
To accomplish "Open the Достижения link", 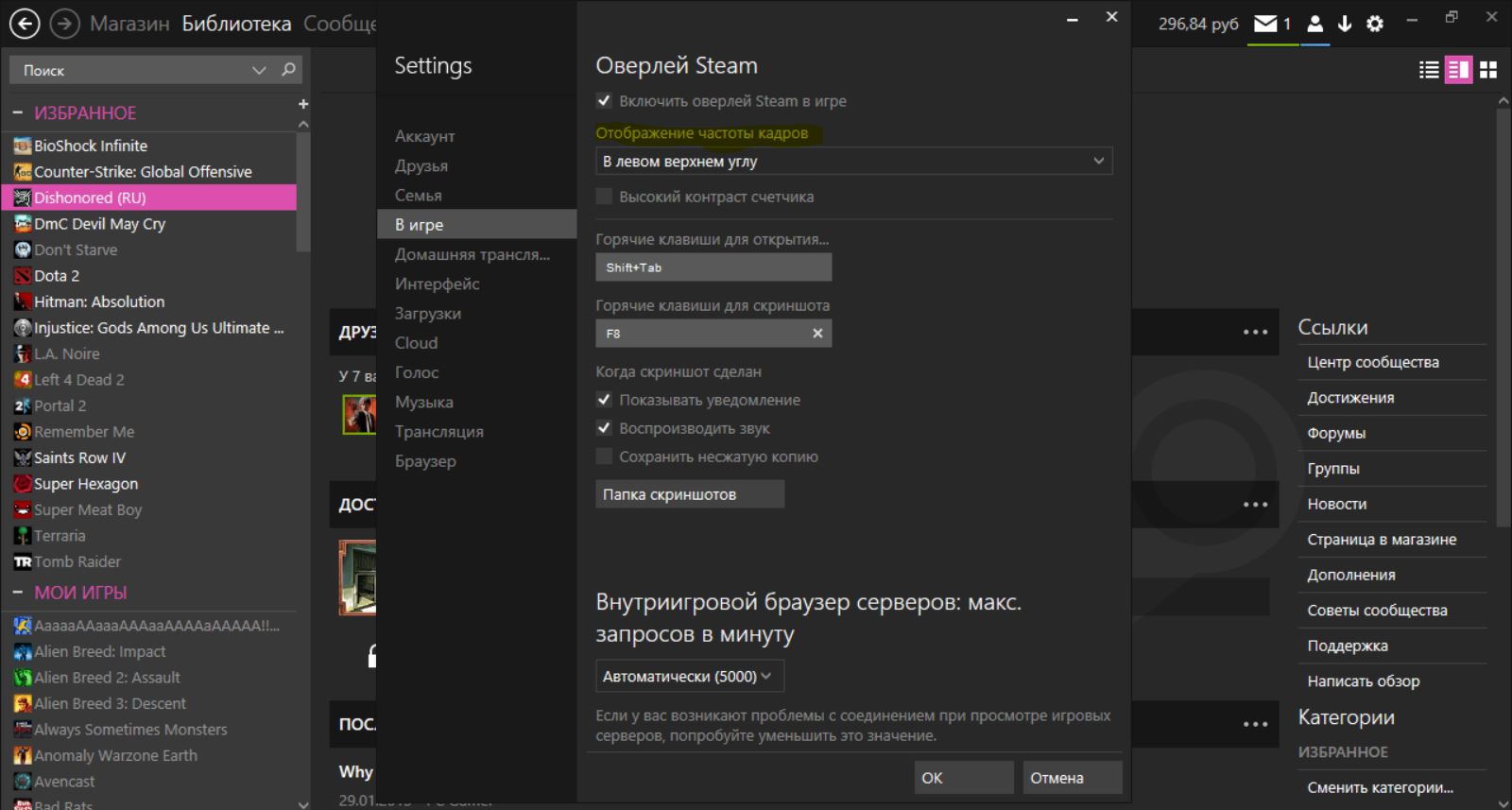I will [1350, 398].
